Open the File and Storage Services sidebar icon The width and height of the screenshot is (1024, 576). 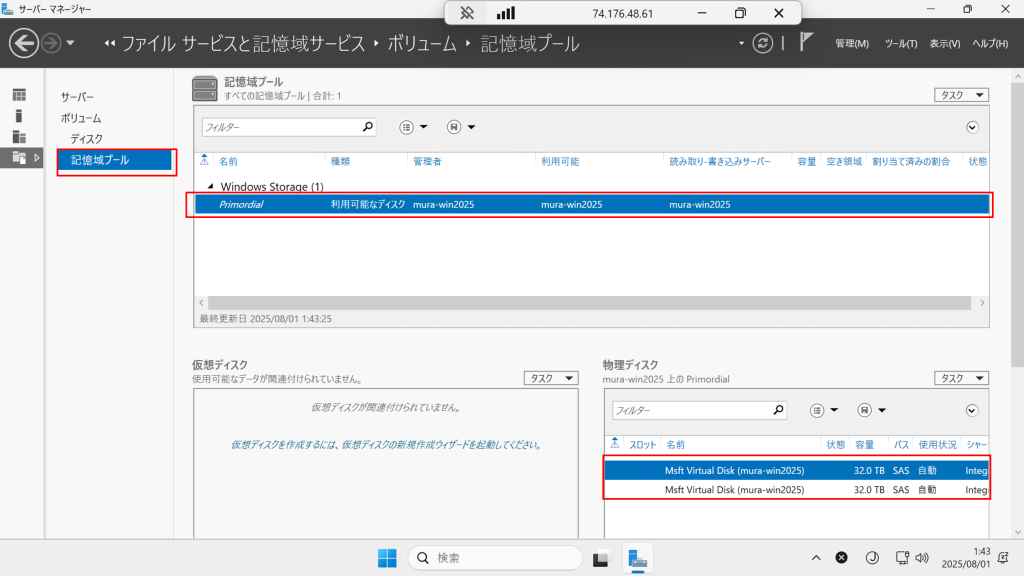(x=20, y=158)
